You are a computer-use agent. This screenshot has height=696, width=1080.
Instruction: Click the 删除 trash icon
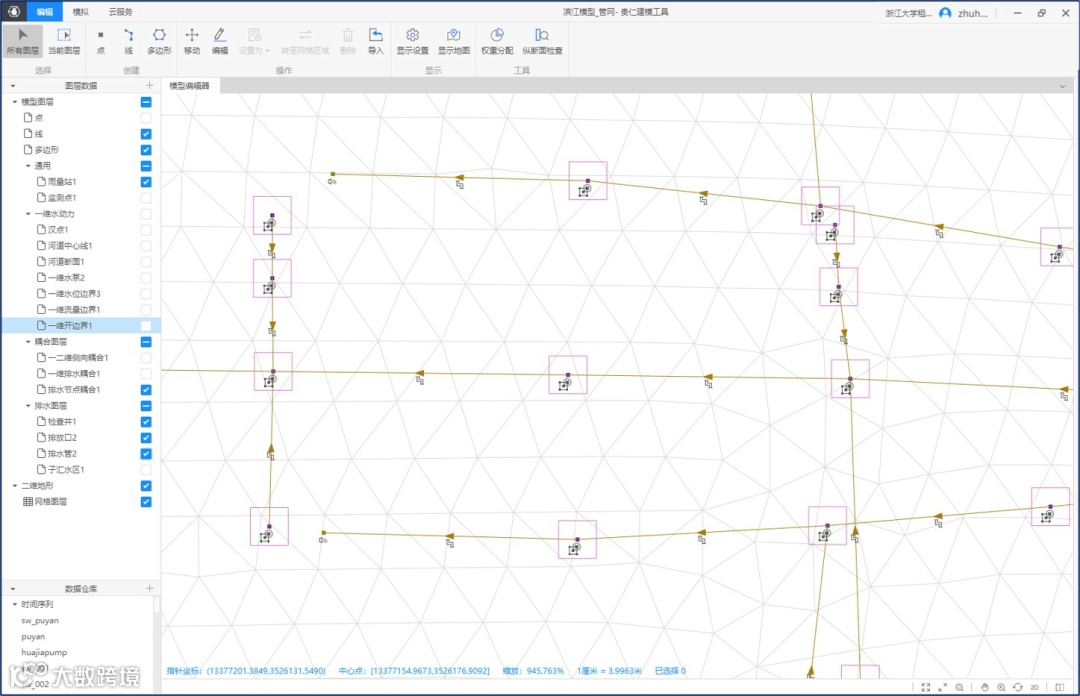coord(348,41)
